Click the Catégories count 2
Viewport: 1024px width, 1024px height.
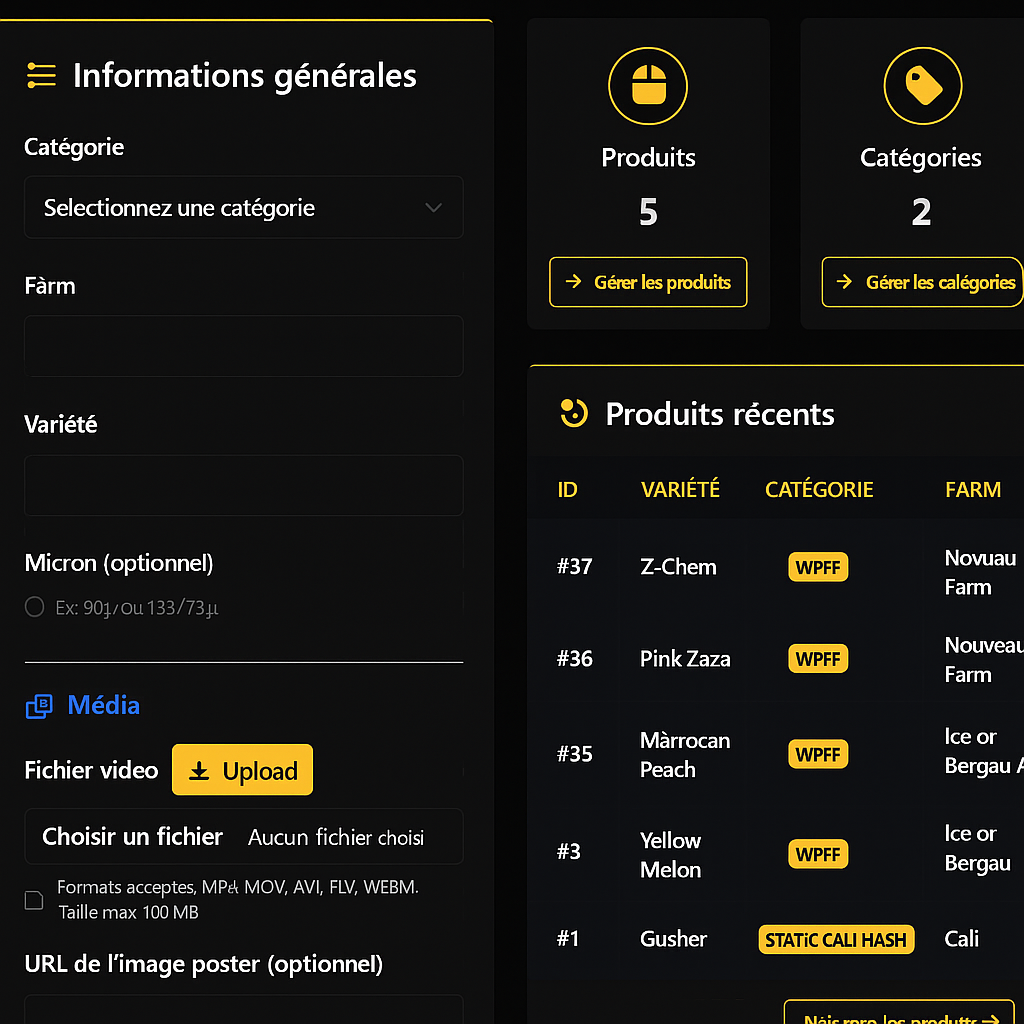[x=921, y=212]
